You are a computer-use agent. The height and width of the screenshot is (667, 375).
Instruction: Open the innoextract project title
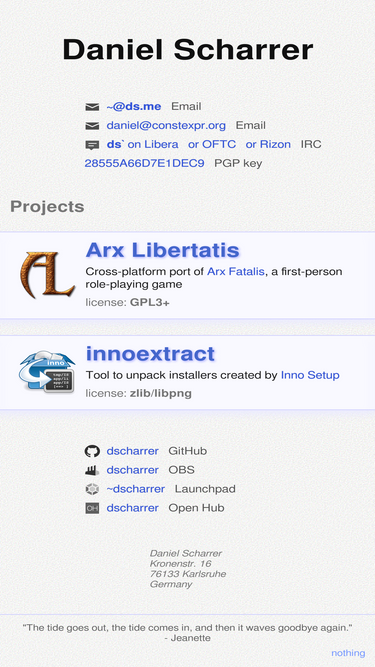click(x=150, y=354)
